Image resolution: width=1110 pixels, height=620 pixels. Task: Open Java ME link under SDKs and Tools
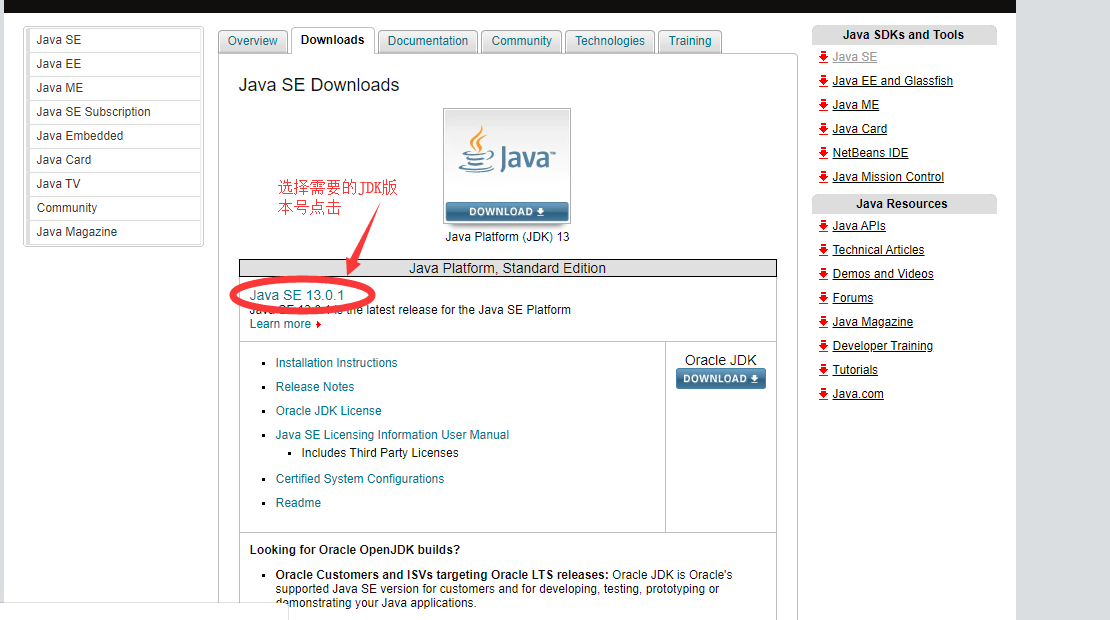tap(855, 105)
